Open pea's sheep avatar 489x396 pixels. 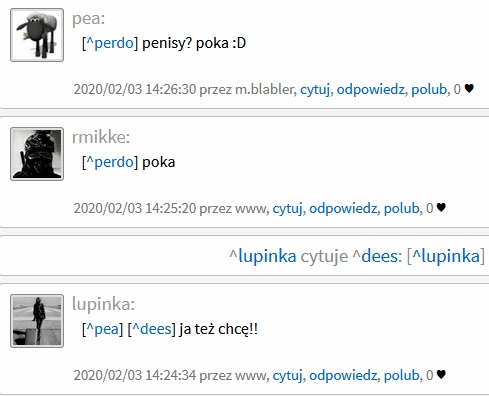[x=37, y=35]
